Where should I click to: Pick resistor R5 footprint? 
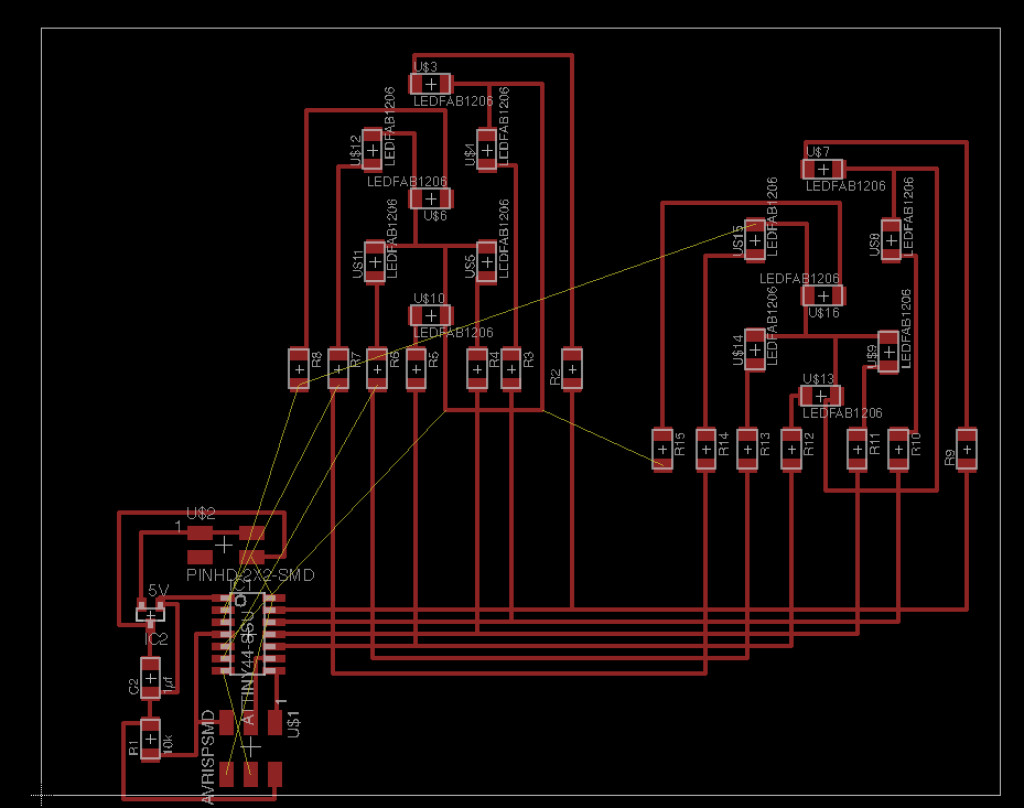pyautogui.click(x=416, y=370)
